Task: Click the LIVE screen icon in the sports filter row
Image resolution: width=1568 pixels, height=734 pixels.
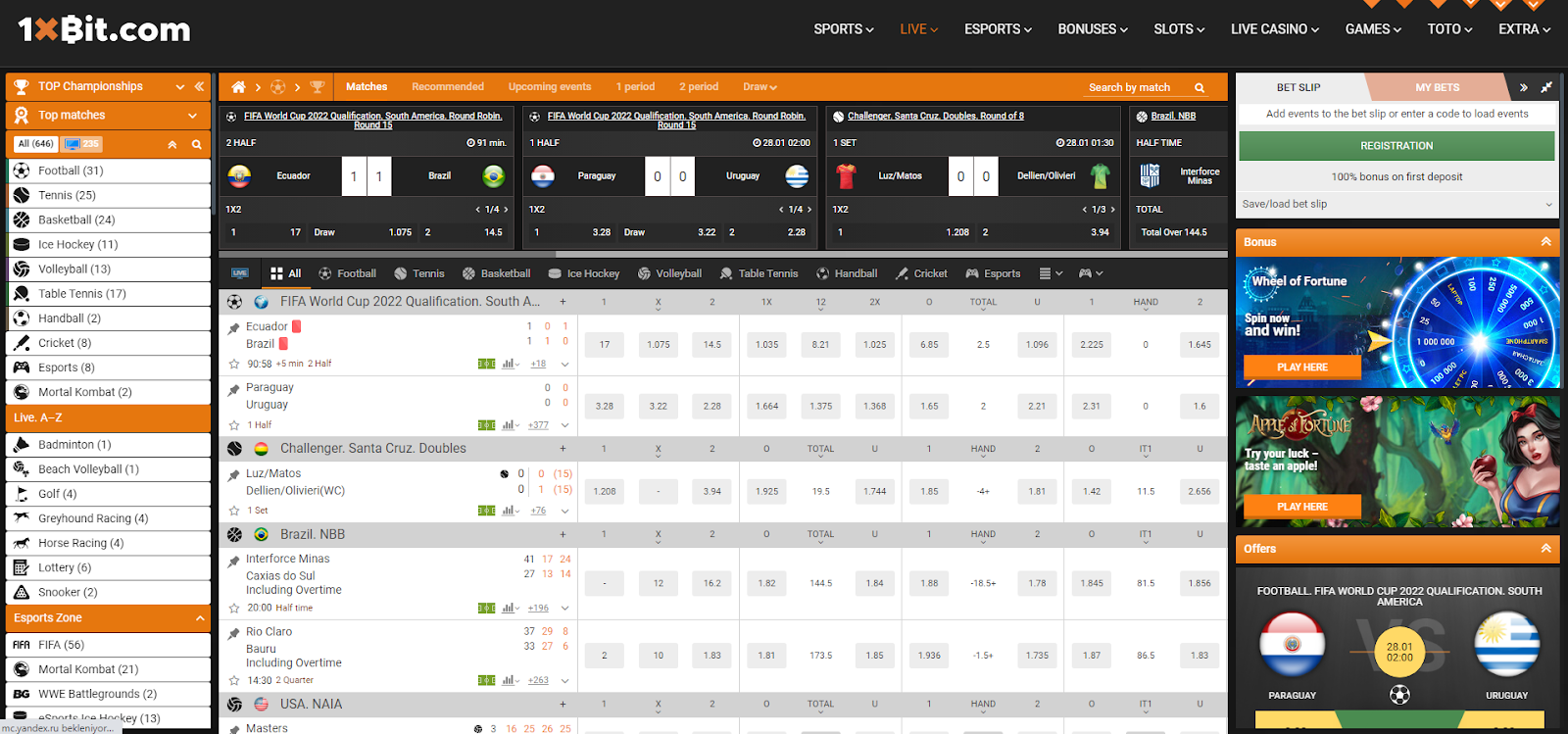Action: coord(240,273)
